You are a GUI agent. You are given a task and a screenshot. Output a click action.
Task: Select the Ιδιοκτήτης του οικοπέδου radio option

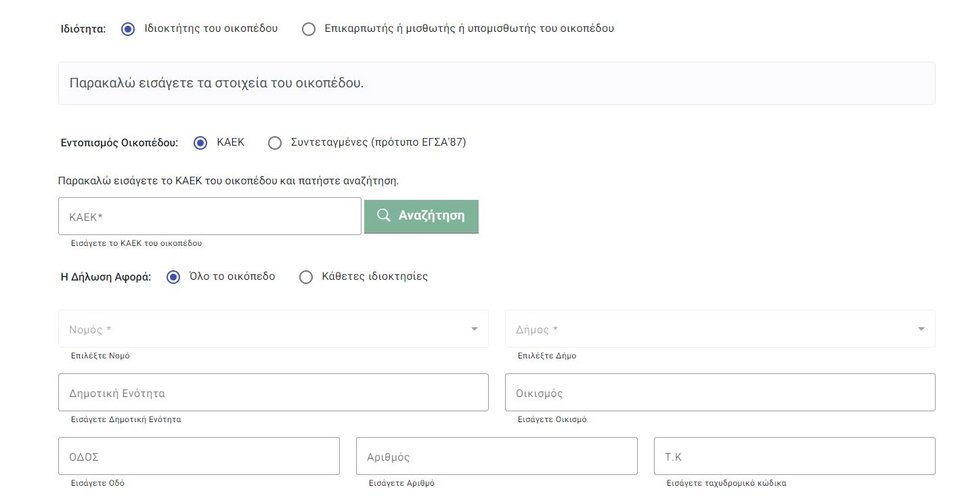coord(128,29)
